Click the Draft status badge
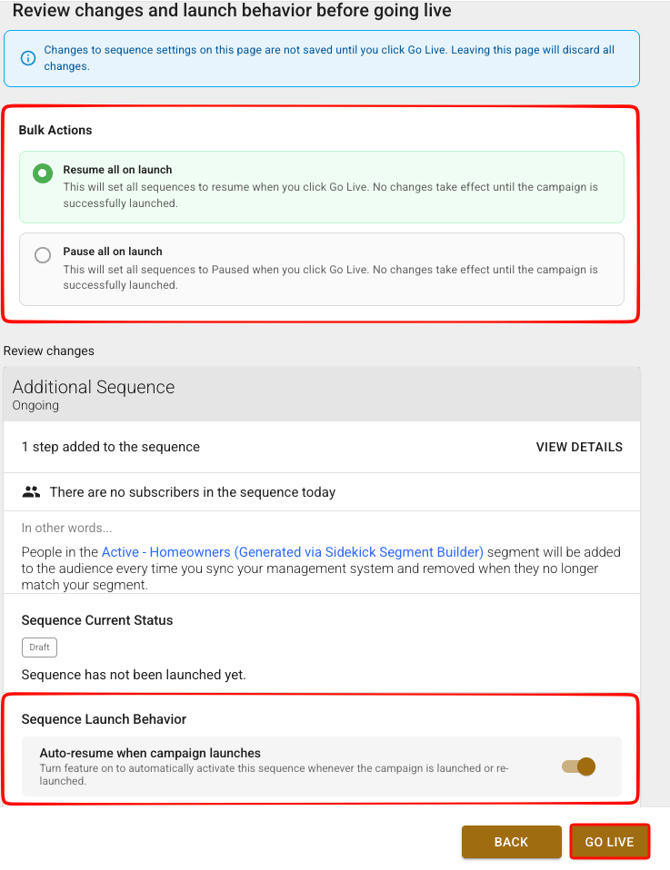This screenshot has height=870, width=670. pyautogui.click(x=39, y=647)
